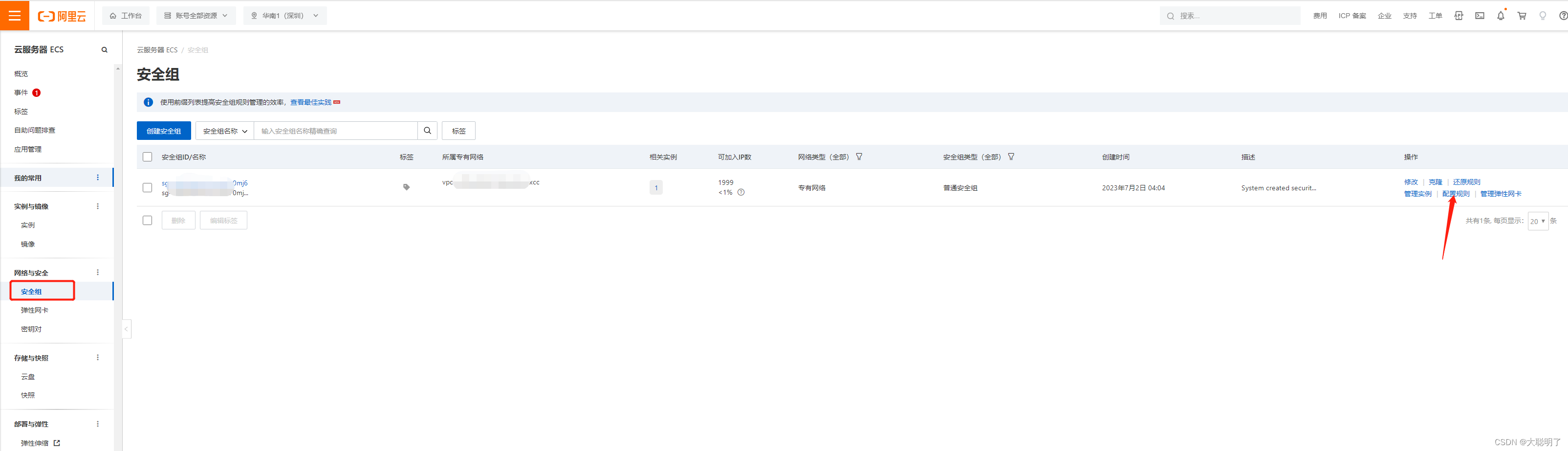The image size is (1568, 451).
Task: Tick the checkbox for the security group row
Action: [147, 187]
